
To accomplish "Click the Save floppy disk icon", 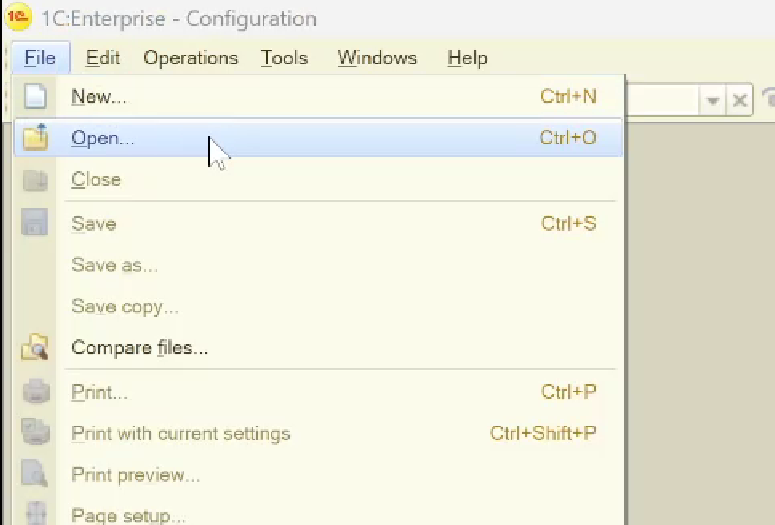I will point(35,224).
